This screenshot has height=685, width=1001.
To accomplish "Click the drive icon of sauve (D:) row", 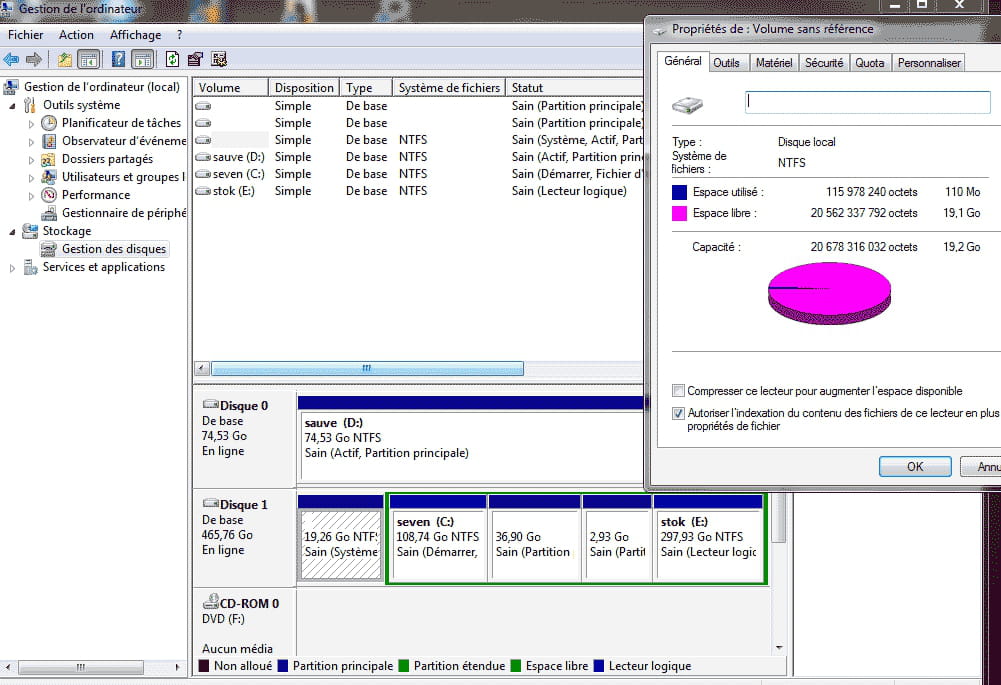I will pos(203,157).
